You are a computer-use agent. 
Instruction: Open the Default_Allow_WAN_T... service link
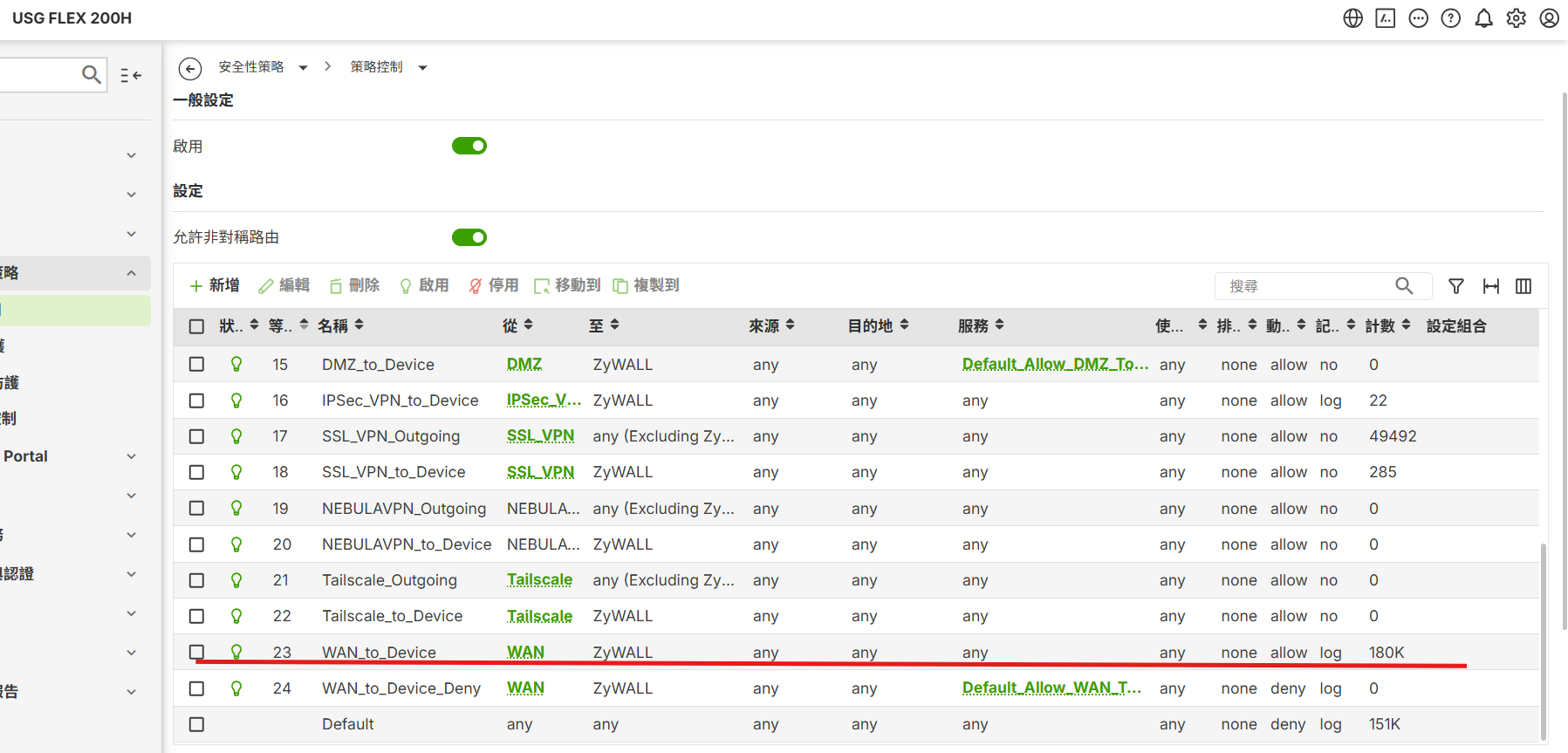[1051, 688]
